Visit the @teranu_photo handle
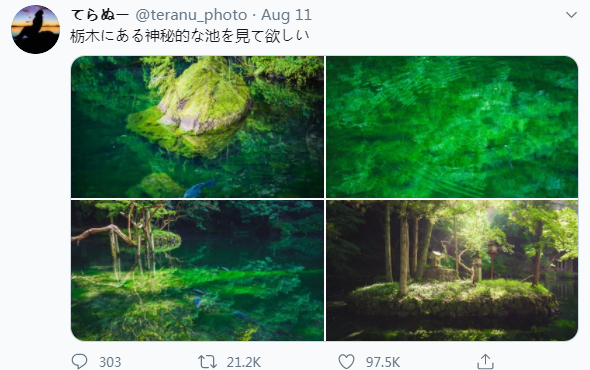This screenshot has width=590, height=370. [x=191, y=15]
